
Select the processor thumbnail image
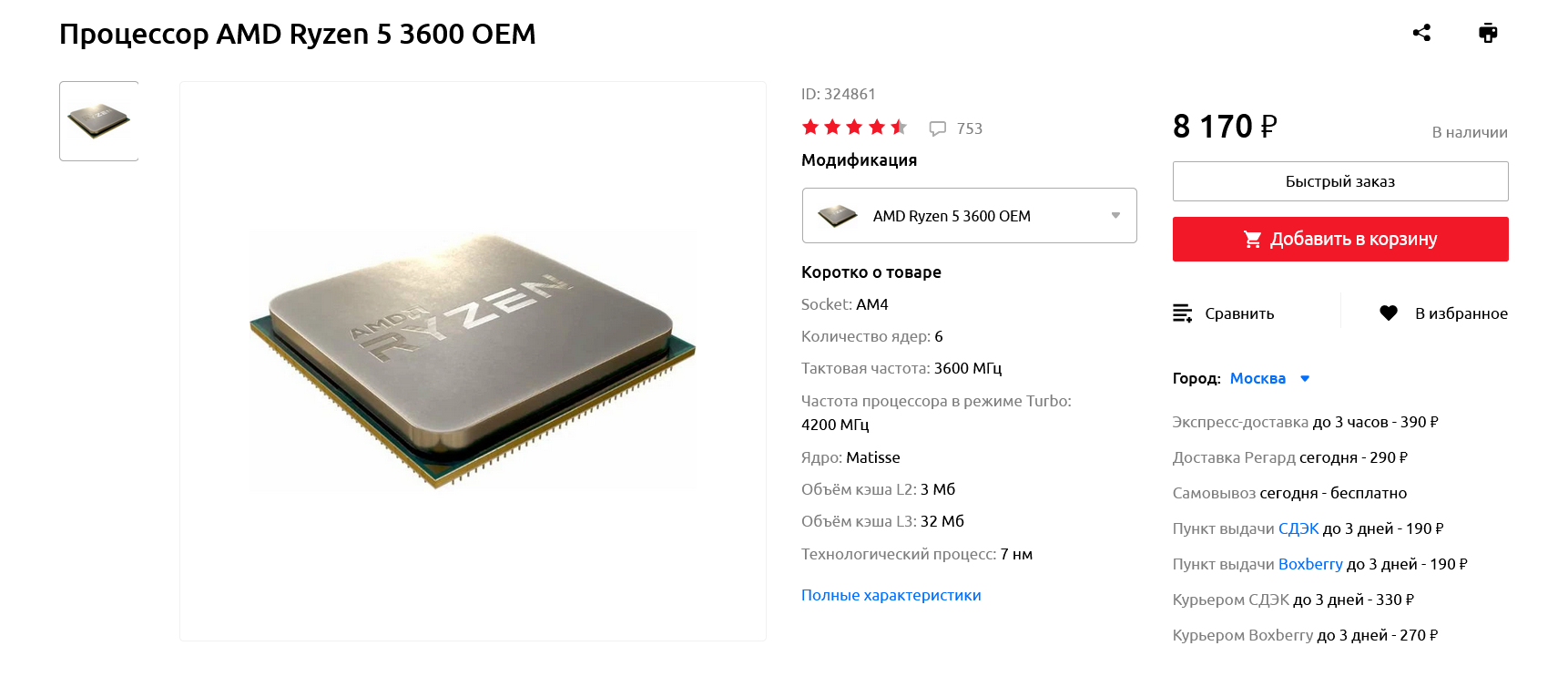click(x=98, y=121)
